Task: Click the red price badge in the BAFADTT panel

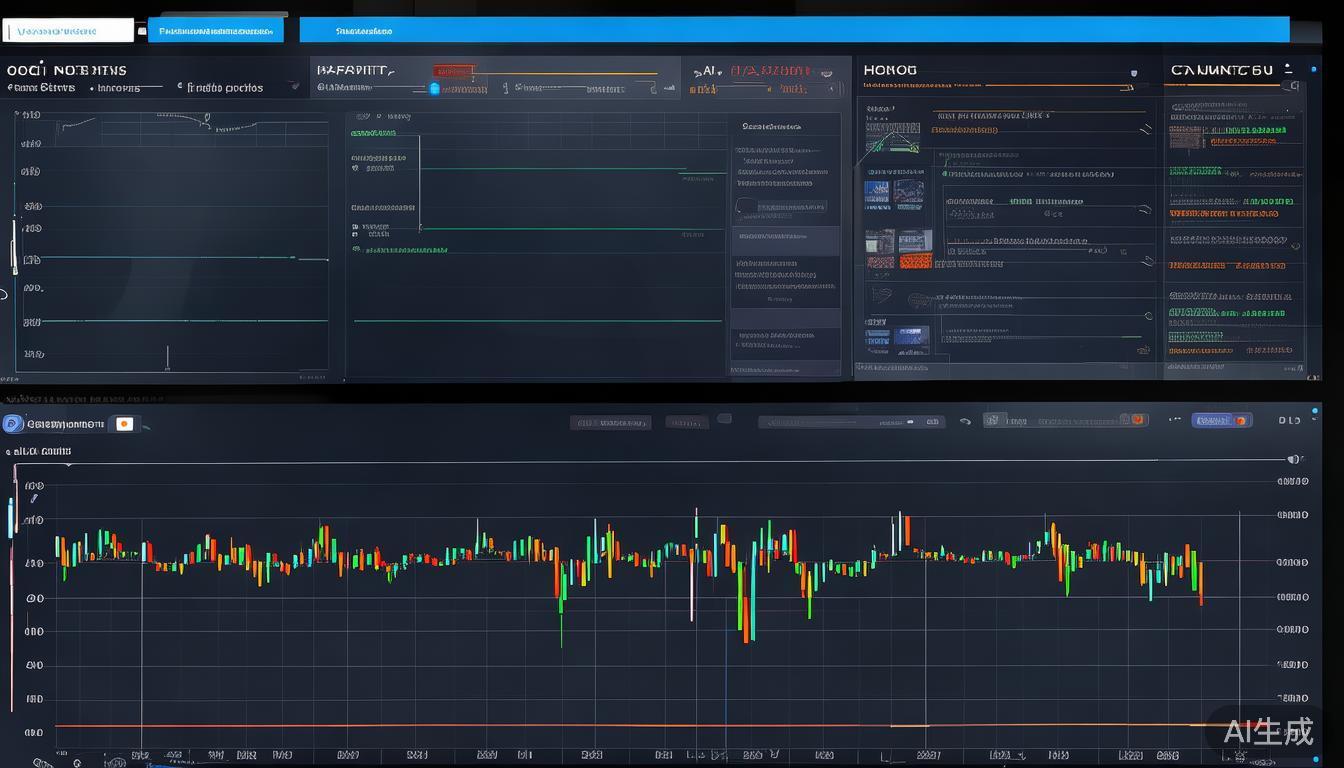Action: (455, 71)
